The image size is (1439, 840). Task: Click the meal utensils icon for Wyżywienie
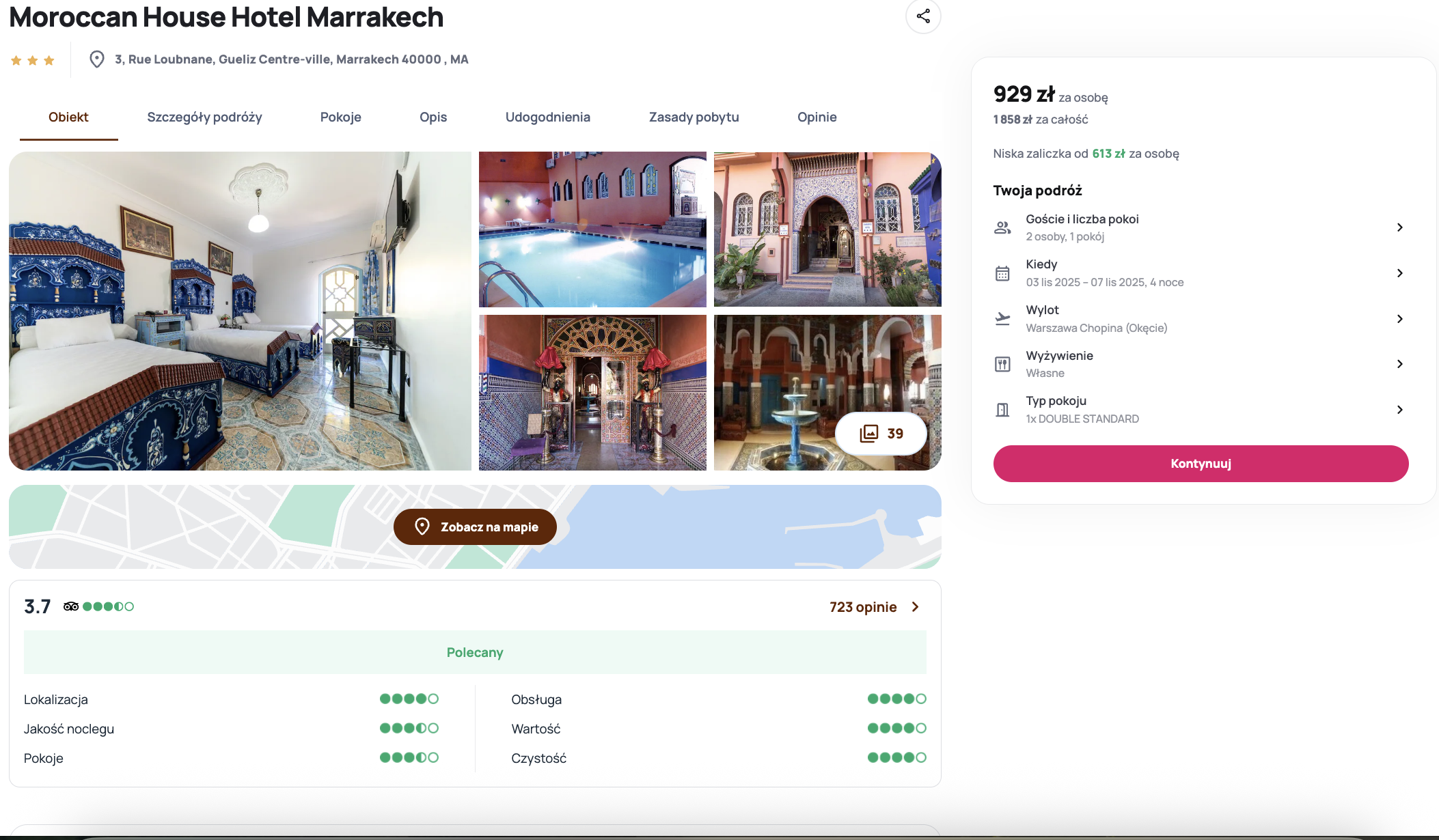(1002, 364)
